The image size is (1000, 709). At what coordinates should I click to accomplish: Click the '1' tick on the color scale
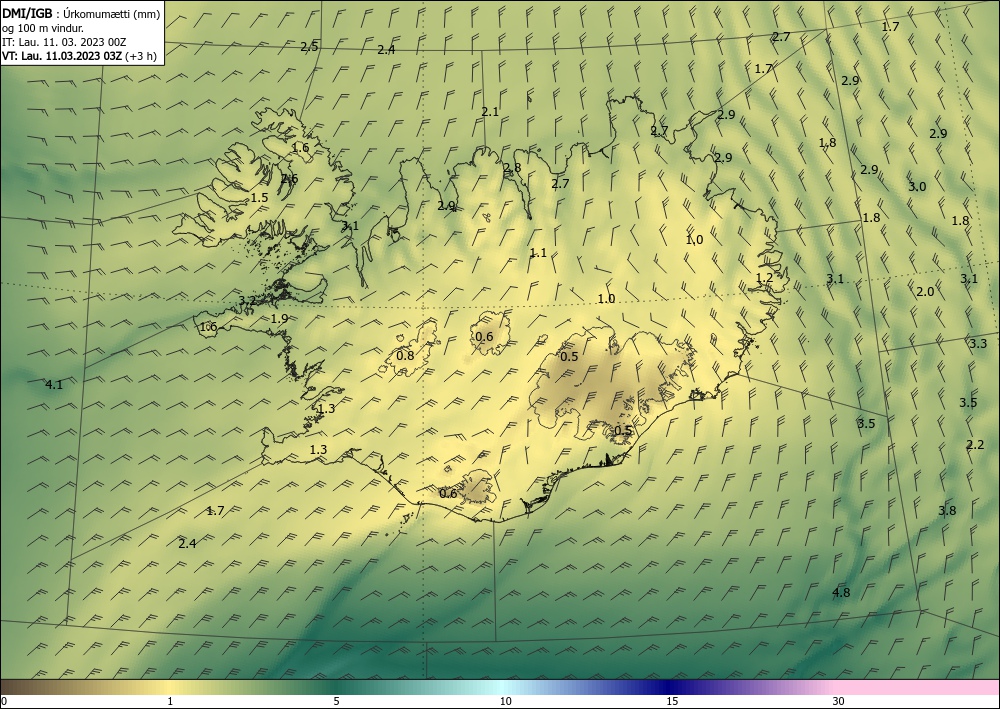(x=170, y=701)
